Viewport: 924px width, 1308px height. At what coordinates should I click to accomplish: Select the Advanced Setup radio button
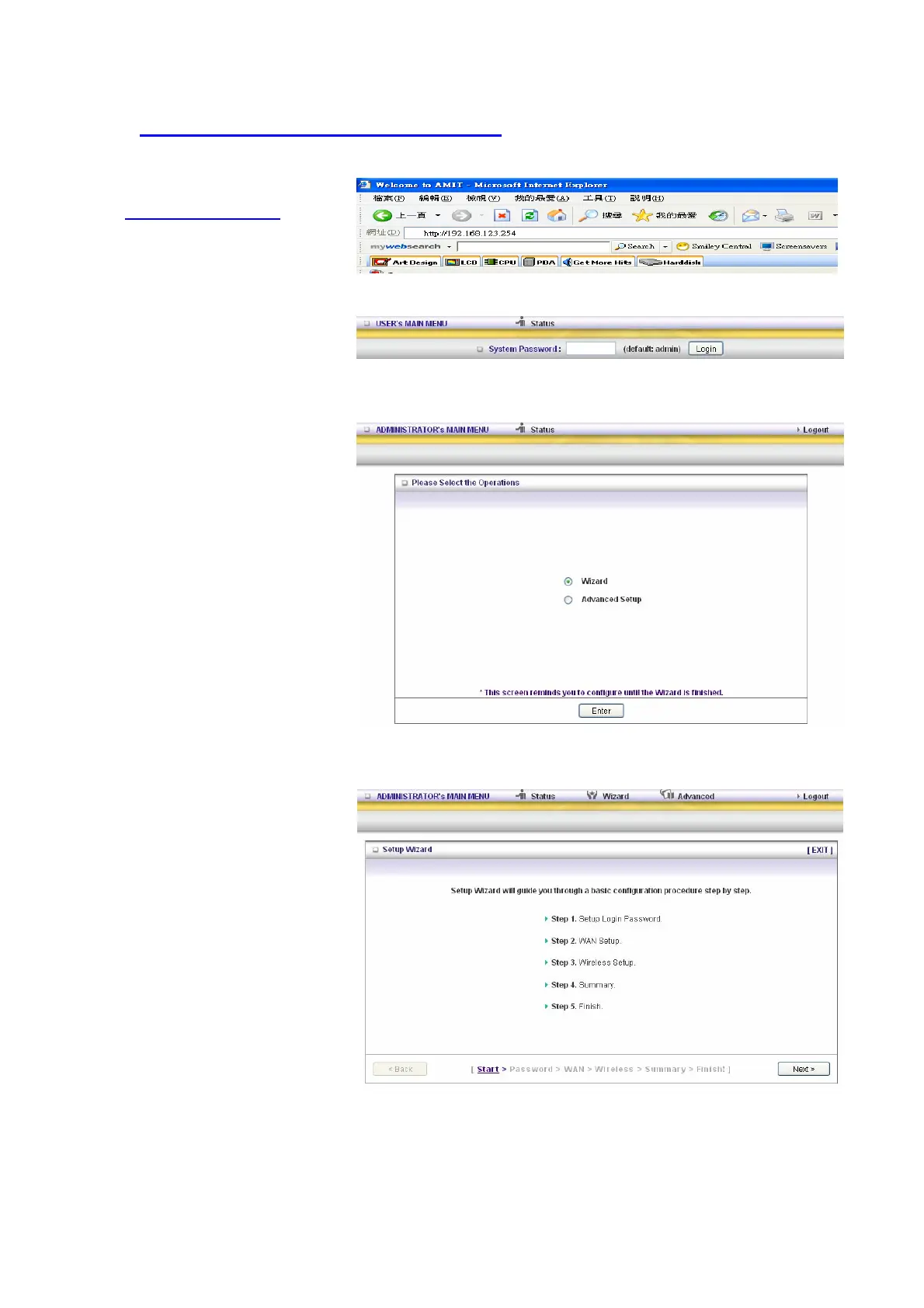(x=568, y=600)
